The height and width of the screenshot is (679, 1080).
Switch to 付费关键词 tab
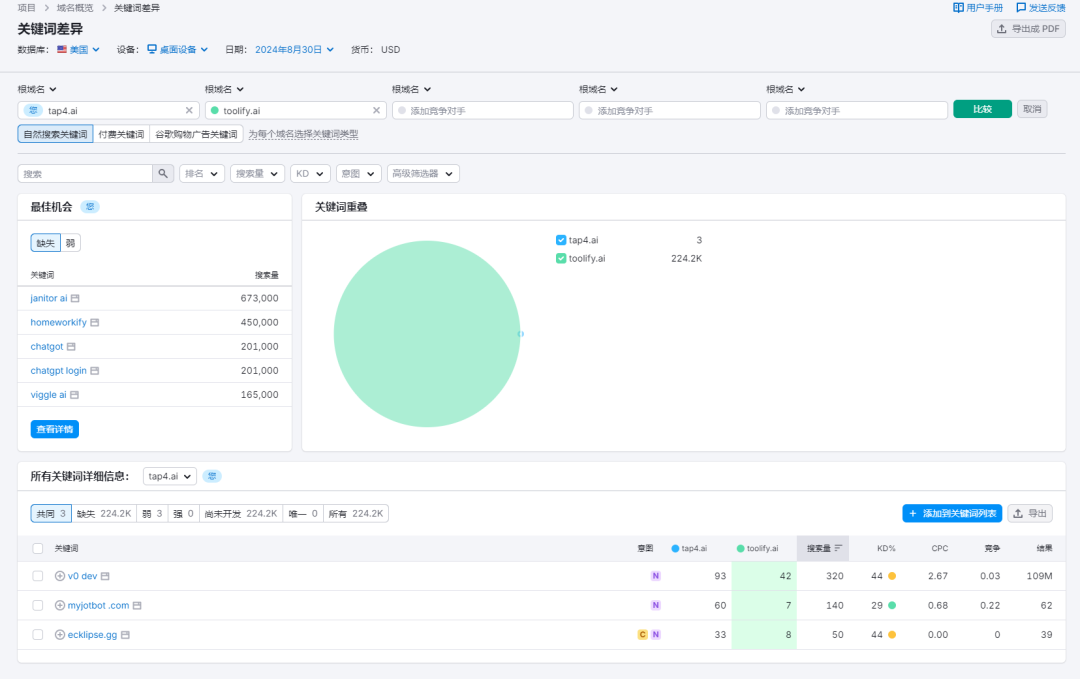(121, 134)
